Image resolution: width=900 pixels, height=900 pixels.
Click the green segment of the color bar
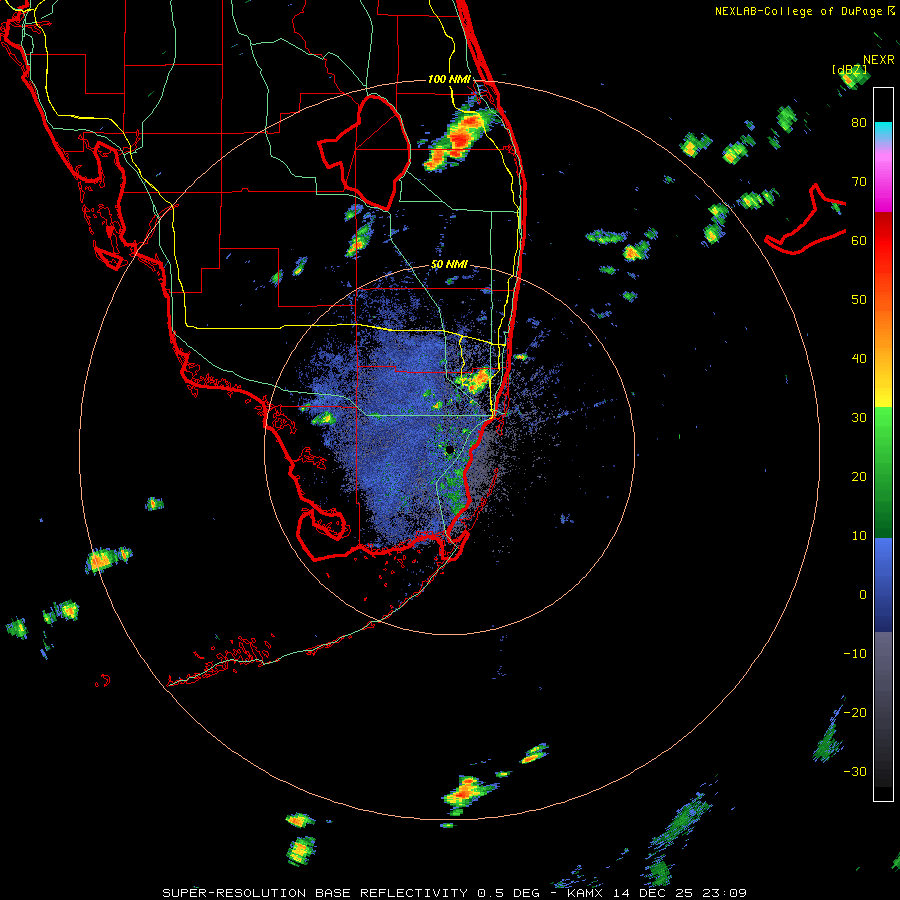coord(883,472)
